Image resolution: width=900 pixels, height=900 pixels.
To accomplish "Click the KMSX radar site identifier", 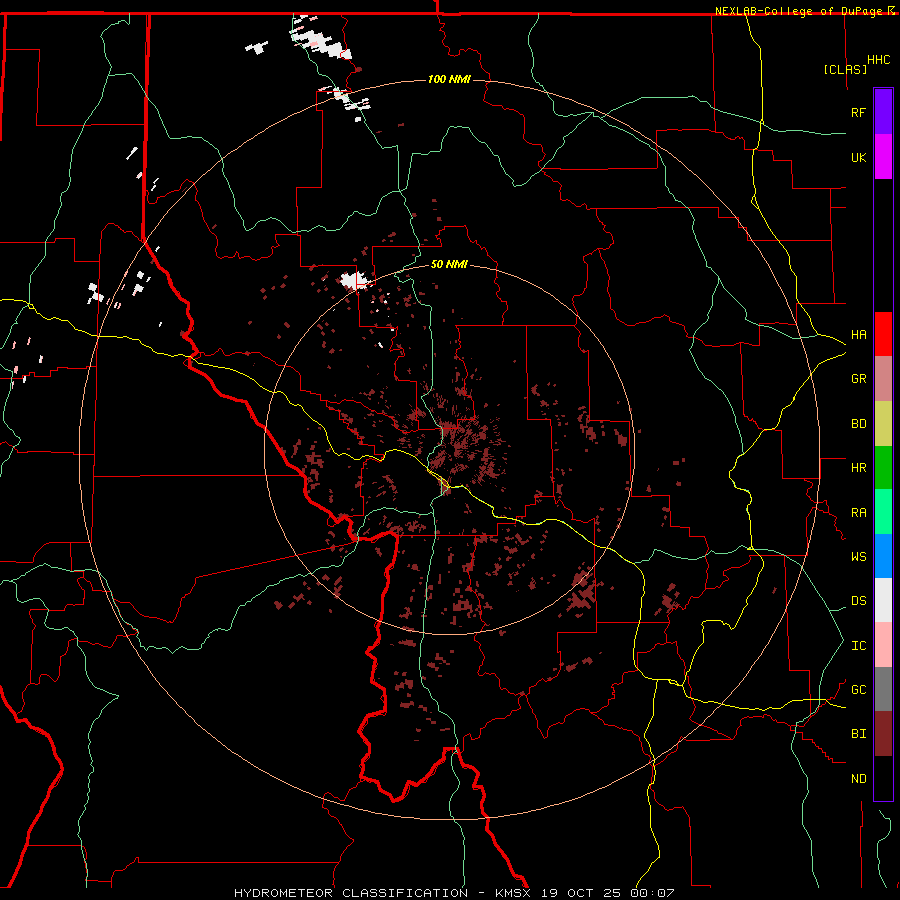I will tap(513, 893).
